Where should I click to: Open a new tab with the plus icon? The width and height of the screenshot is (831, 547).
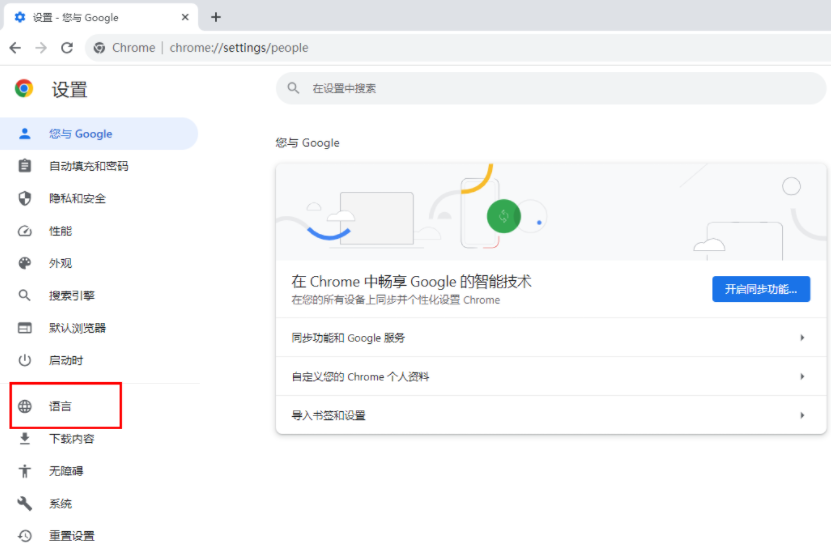(216, 17)
